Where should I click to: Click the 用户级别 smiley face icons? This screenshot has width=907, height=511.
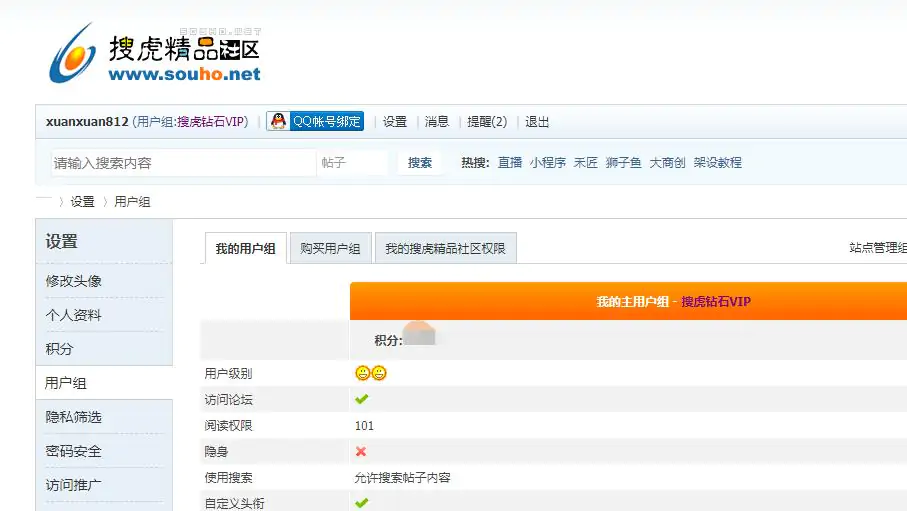(x=371, y=373)
